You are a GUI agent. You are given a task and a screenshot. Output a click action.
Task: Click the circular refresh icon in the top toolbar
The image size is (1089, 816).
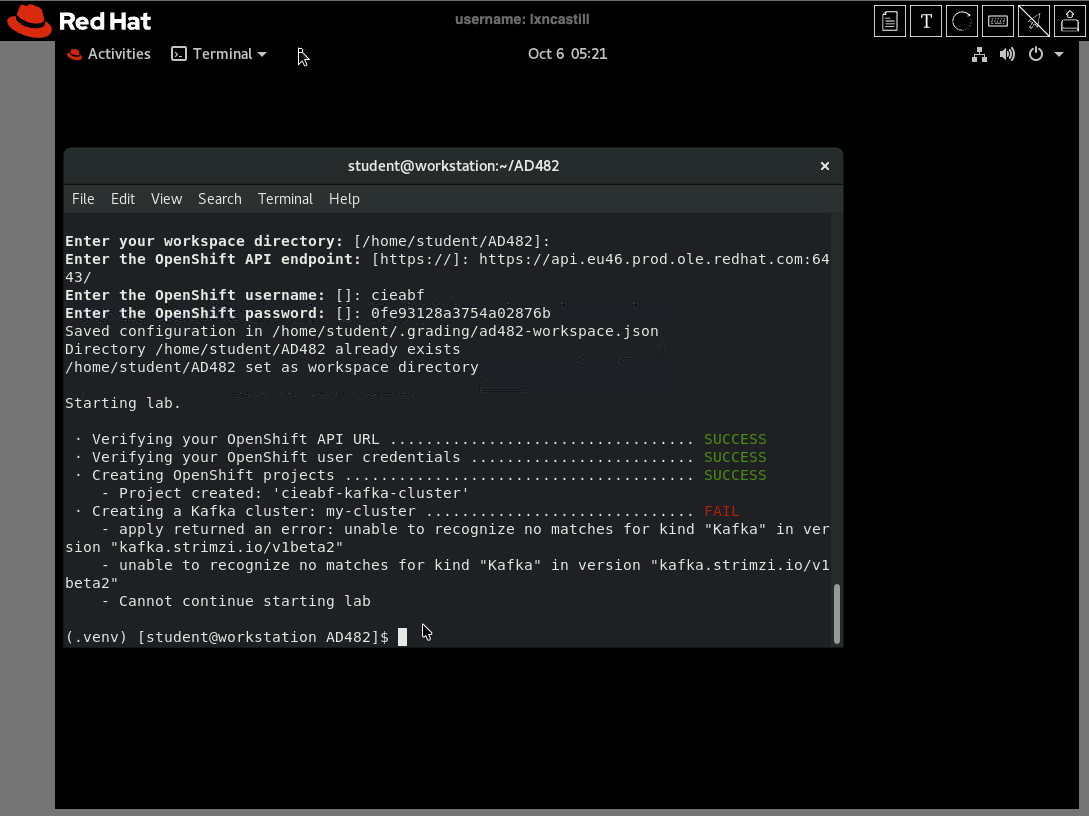point(962,21)
